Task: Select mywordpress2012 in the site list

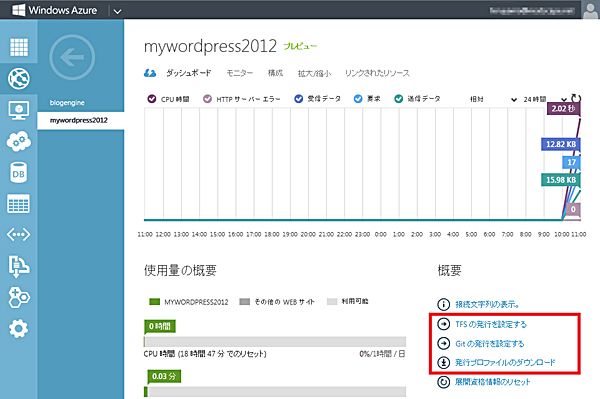Action: pos(81,121)
